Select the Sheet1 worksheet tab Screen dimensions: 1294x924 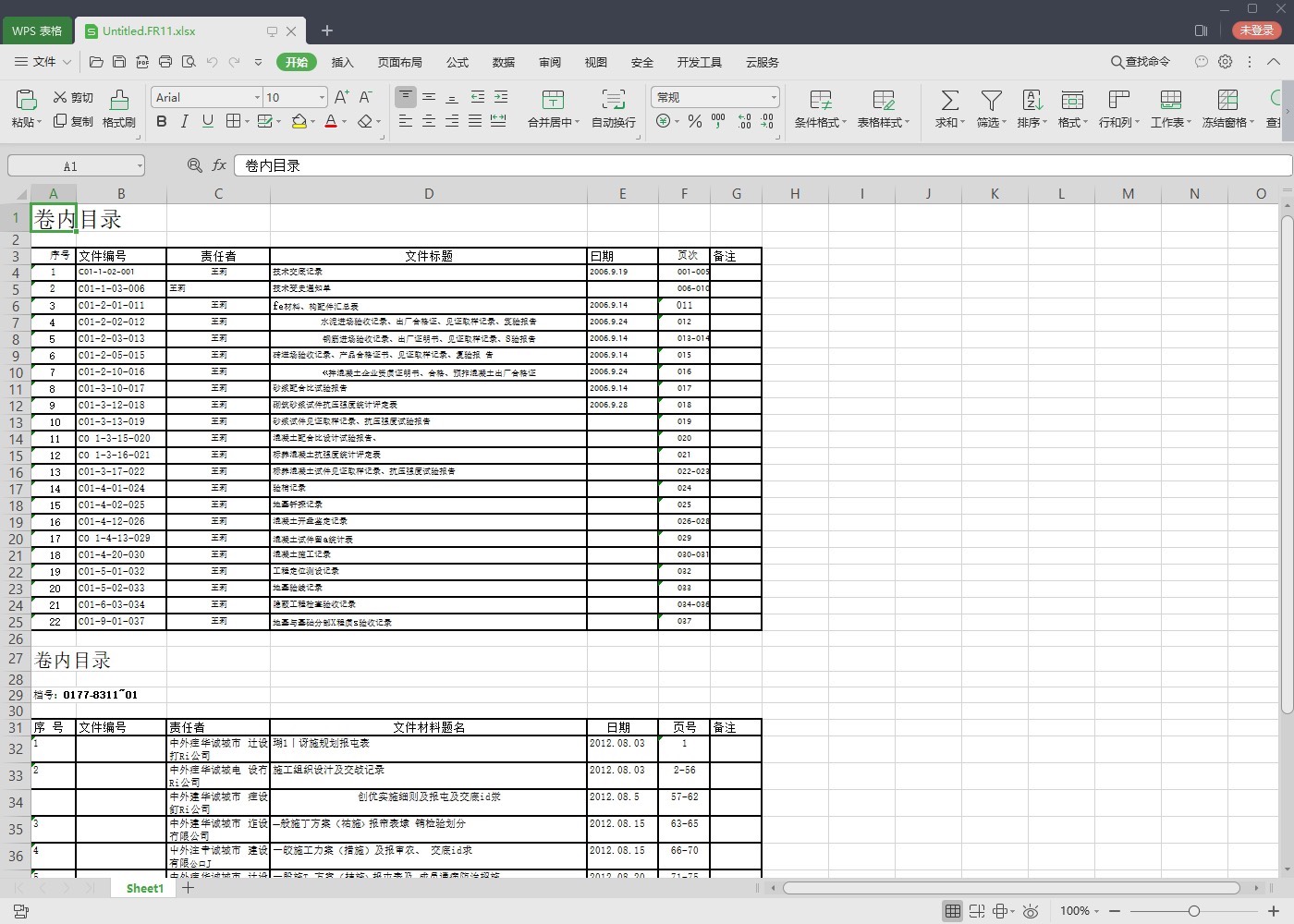coord(145,888)
